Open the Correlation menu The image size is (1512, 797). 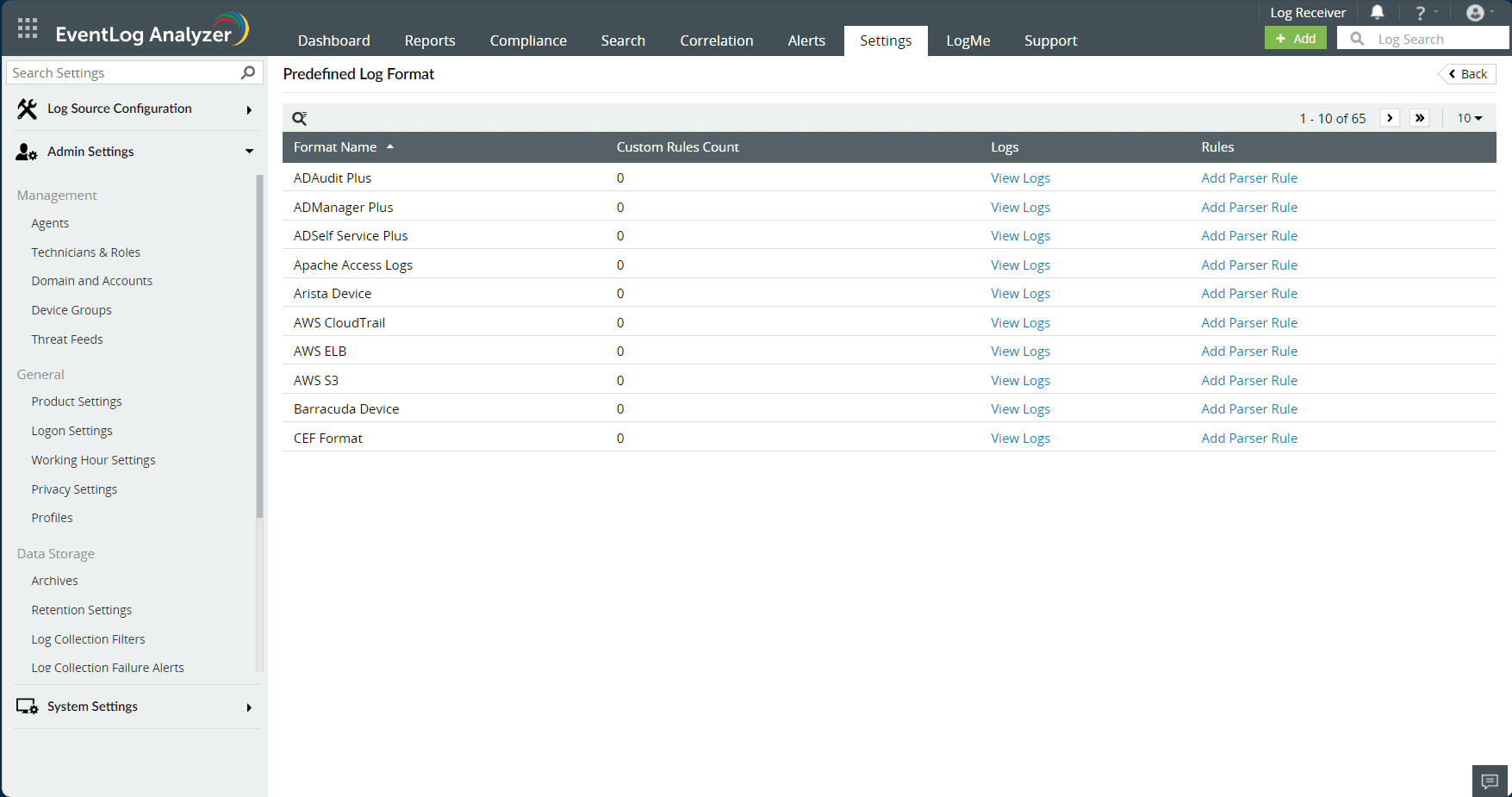[x=716, y=40]
